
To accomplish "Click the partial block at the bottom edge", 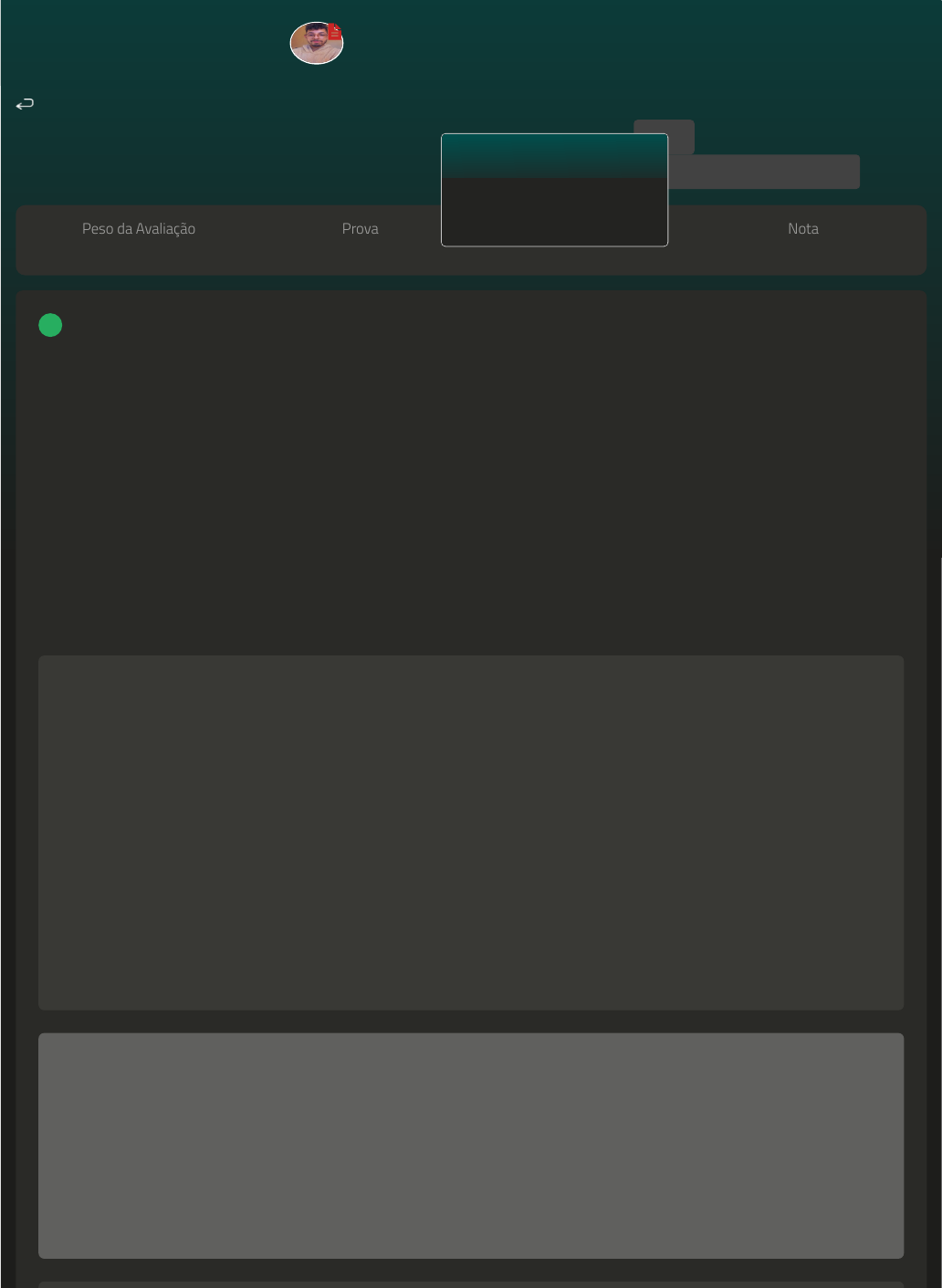I will pos(471,1284).
